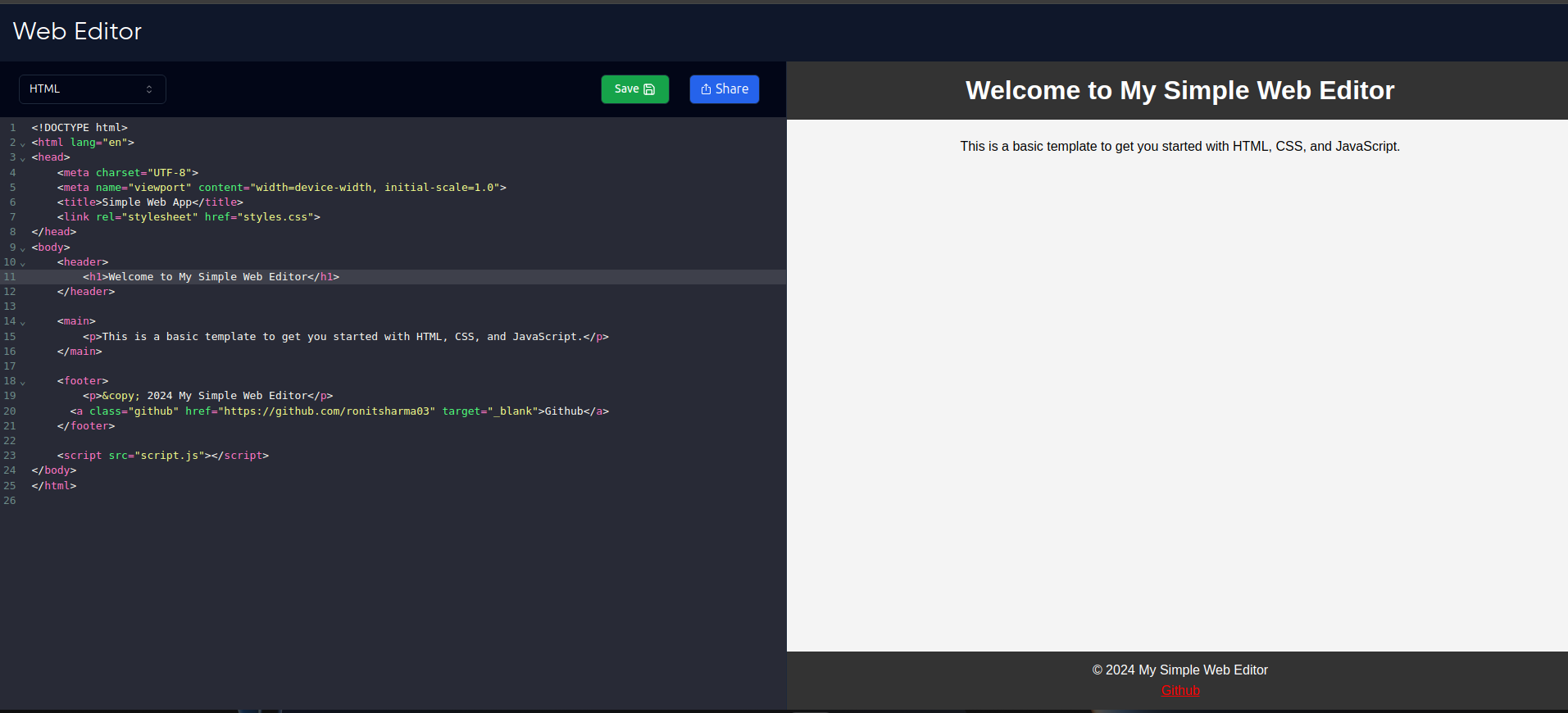Click the closing main tag line
Viewport: 1568px width, 713px height.
click(x=80, y=352)
